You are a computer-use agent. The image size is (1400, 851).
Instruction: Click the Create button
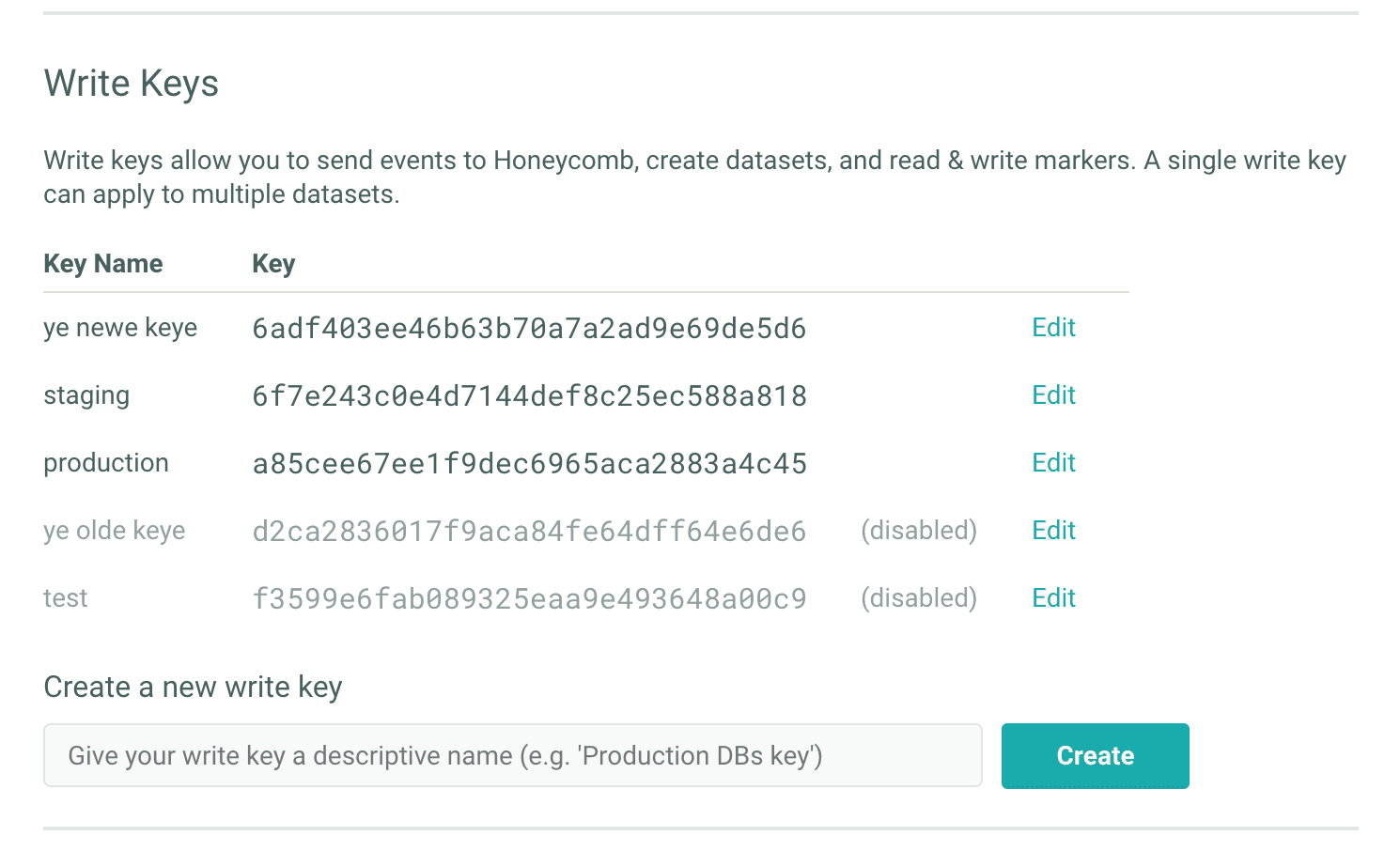tap(1095, 755)
